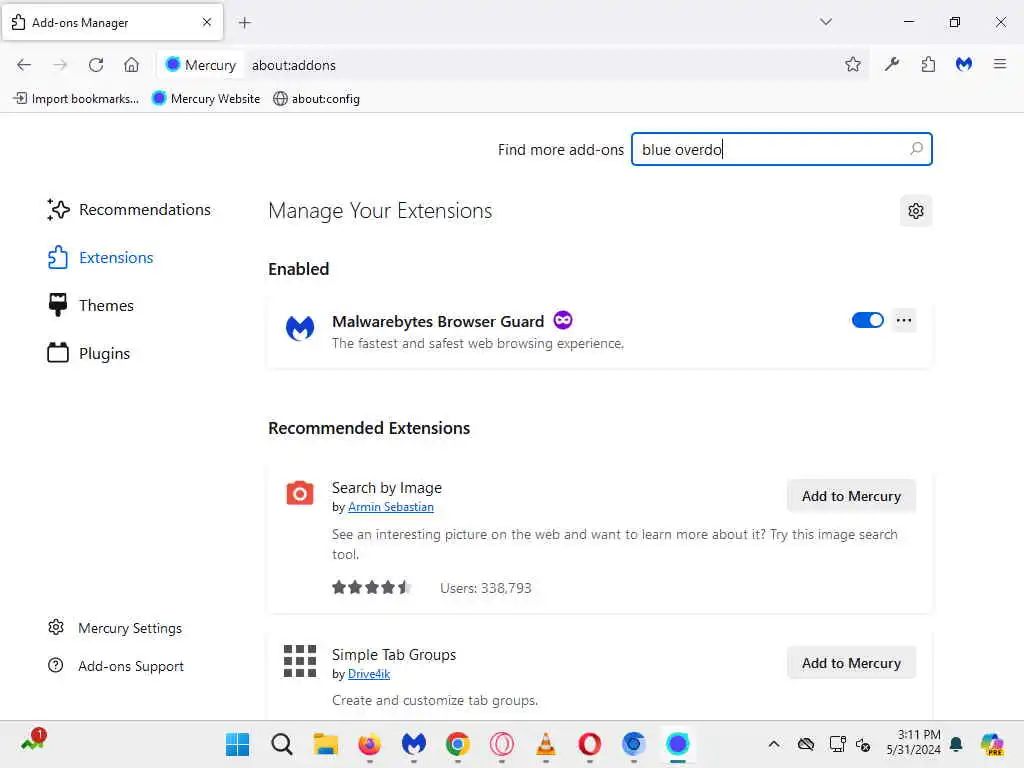Image resolution: width=1024 pixels, height=768 pixels.
Task: Expand the list all tabs chevron
Action: point(825,22)
